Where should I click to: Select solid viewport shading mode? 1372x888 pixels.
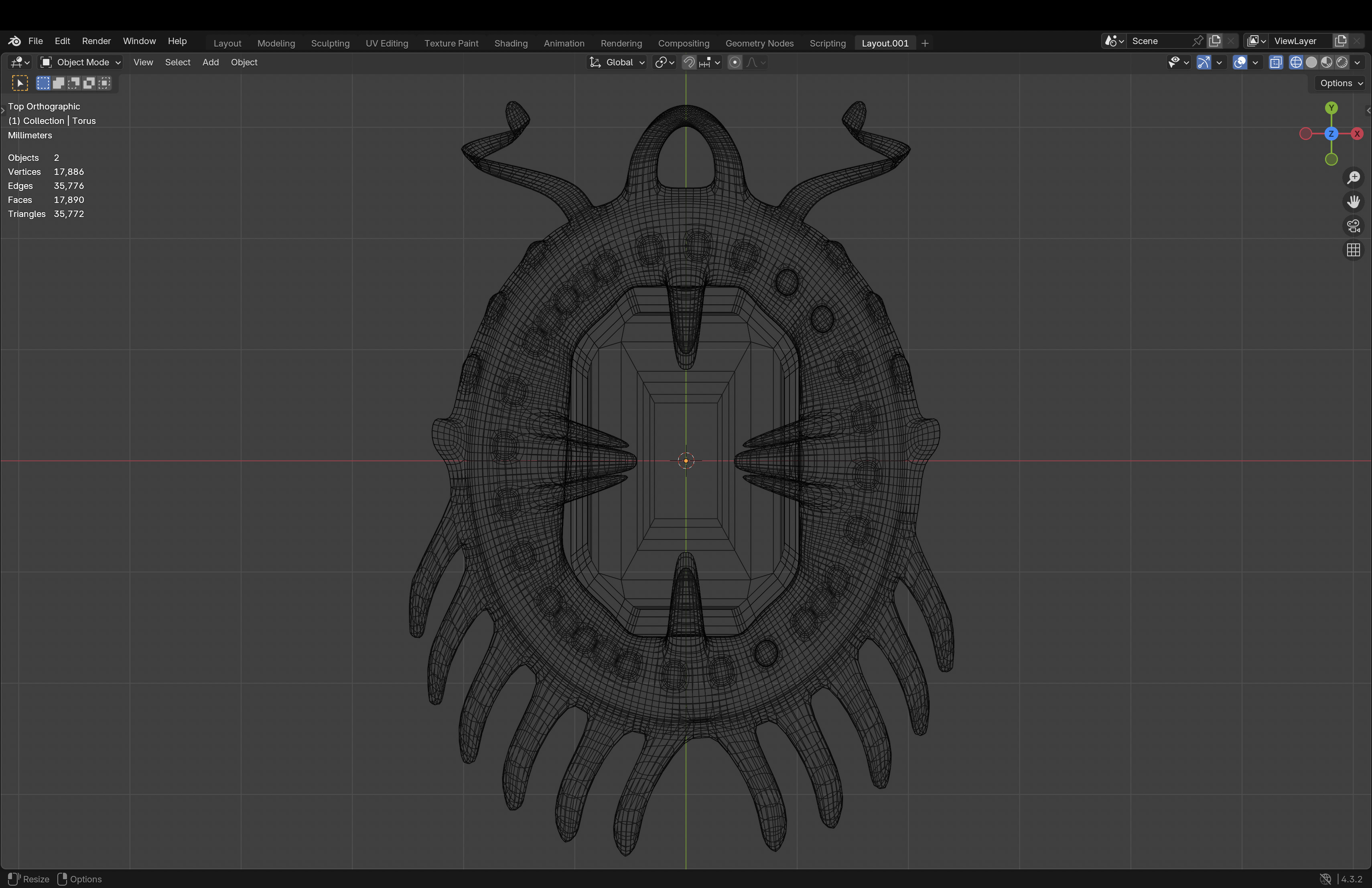(x=1311, y=62)
